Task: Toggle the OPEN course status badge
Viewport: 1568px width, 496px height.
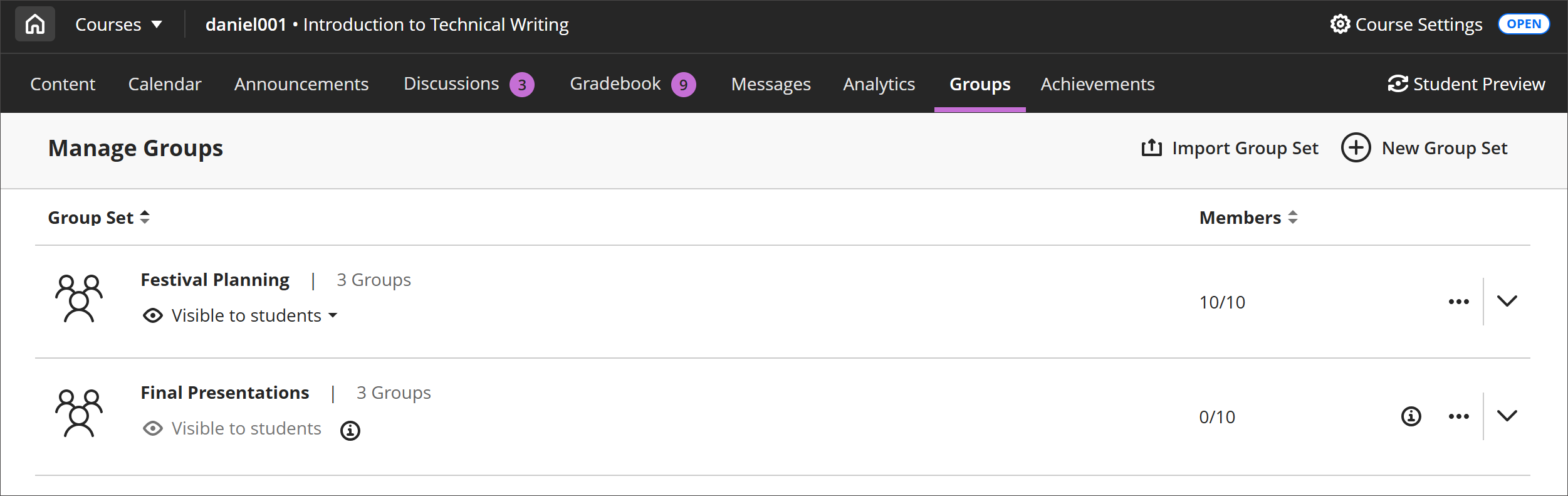Action: pyautogui.click(x=1524, y=24)
